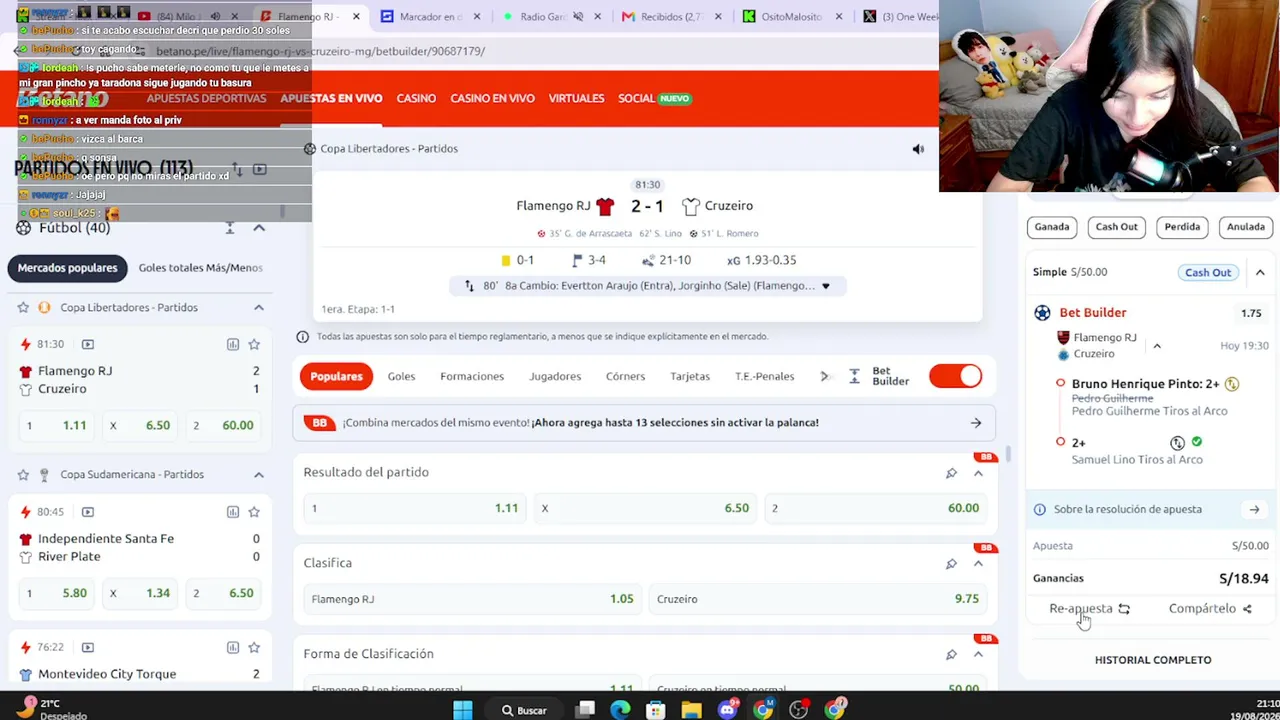This screenshot has width=1280, height=720.
Task: Click the share icon beside Compártelo
Action: click(1247, 609)
